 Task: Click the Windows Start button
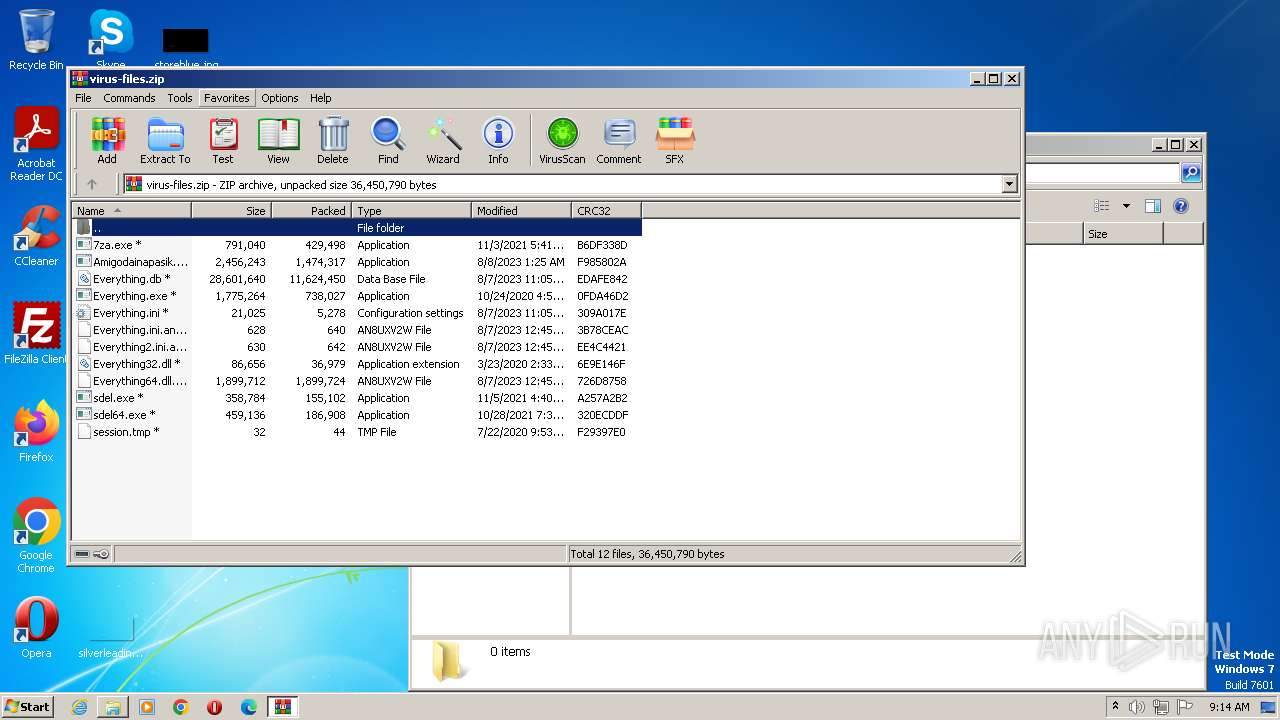(x=28, y=706)
